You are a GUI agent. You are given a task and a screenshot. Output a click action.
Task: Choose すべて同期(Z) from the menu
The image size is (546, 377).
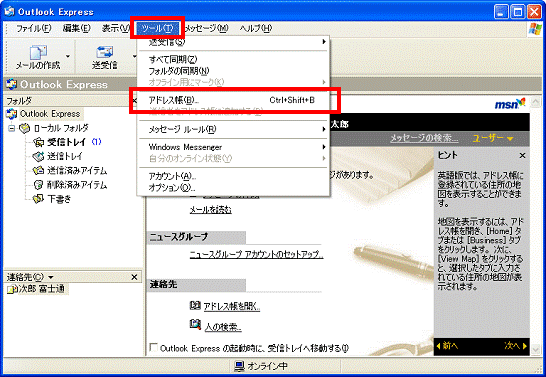tap(233, 59)
